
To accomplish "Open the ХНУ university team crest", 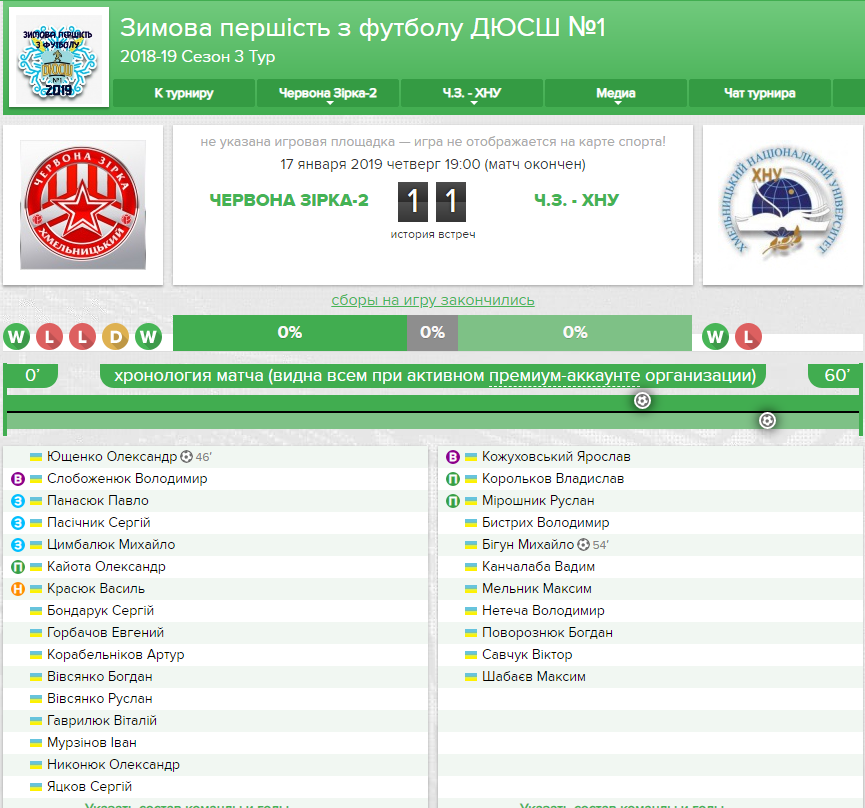I will (x=783, y=204).
